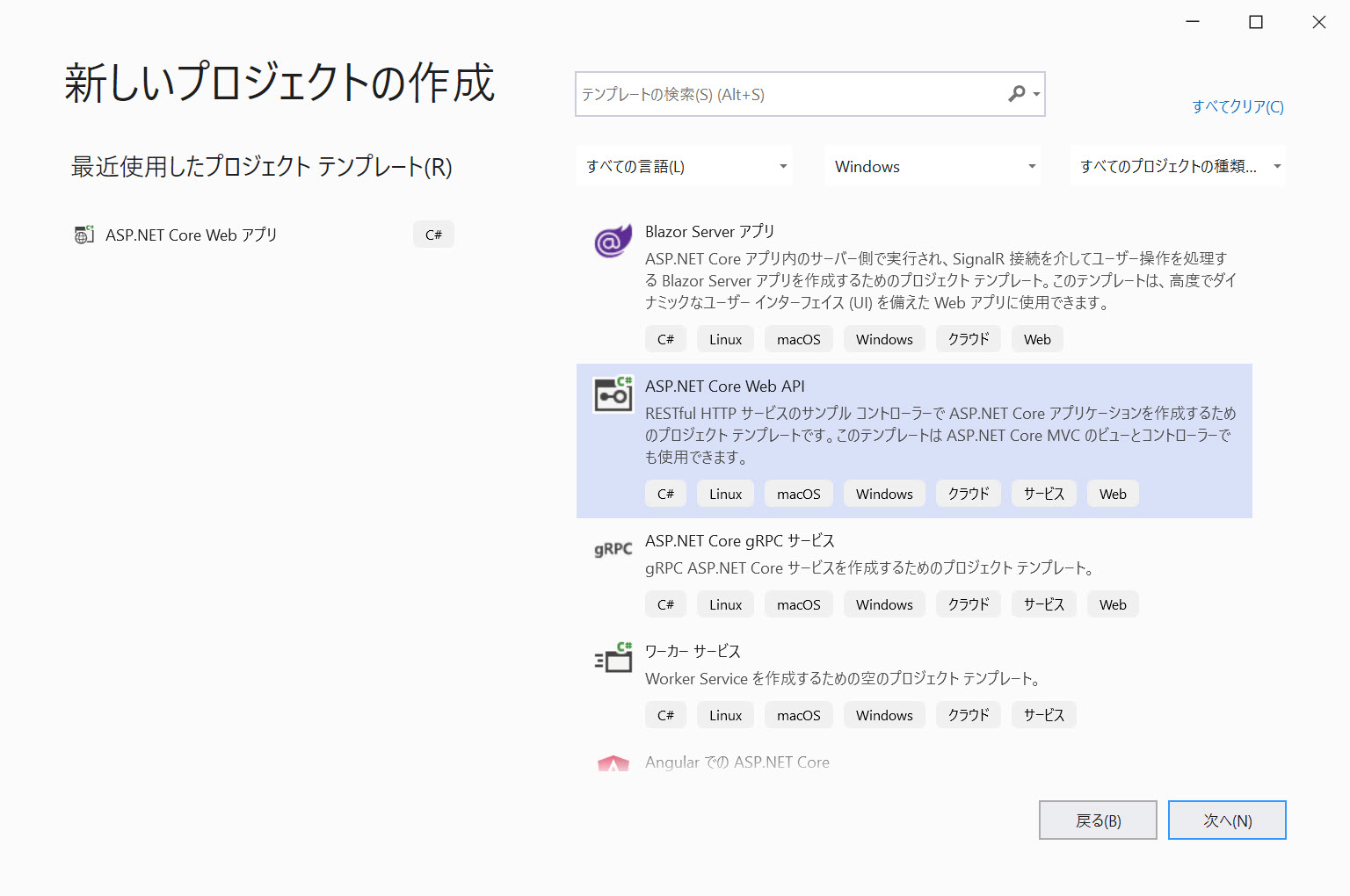The height and width of the screenshot is (896, 1350).
Task: Open recent ASP.NET Core Web アプリ template
Action: click(191, 235)
